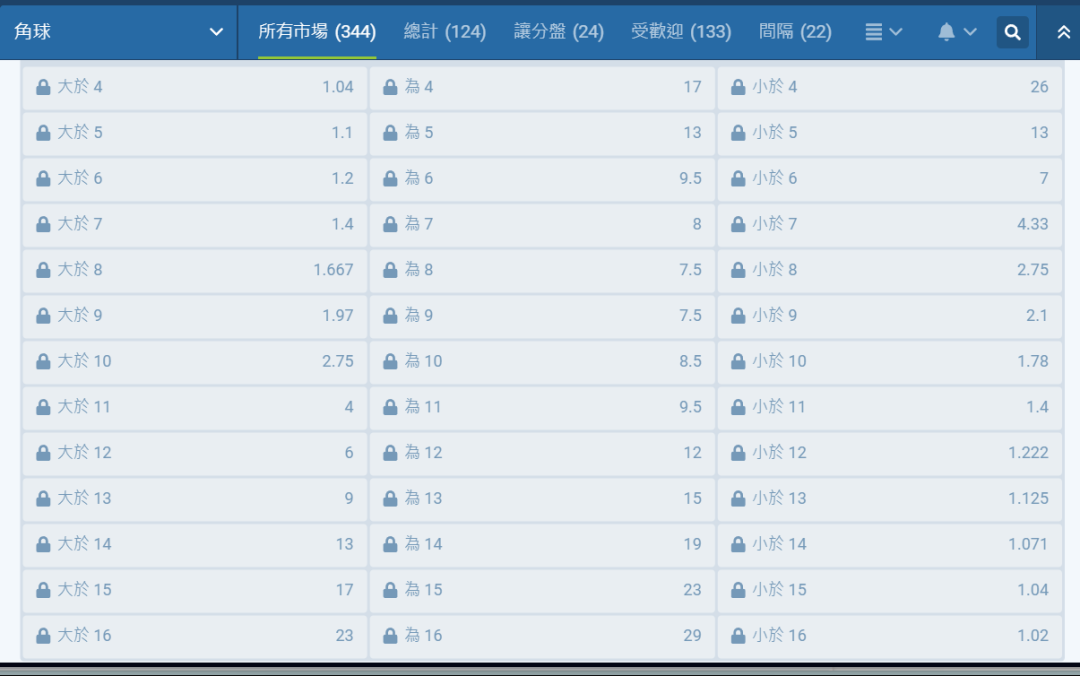This screenshot has width=1080, height=676.
Task: Choose 小於 10 odds 1.78
Action: click(x=889, y=361)
